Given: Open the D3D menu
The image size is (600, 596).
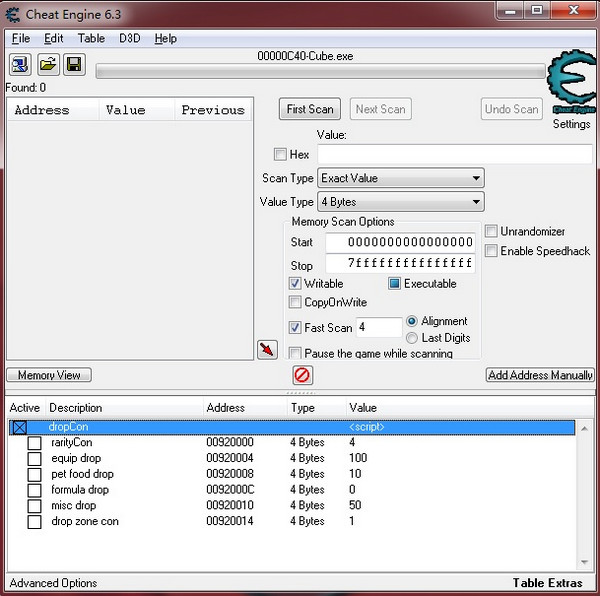Looking at the screenshot, I should (x=130, y=38).
